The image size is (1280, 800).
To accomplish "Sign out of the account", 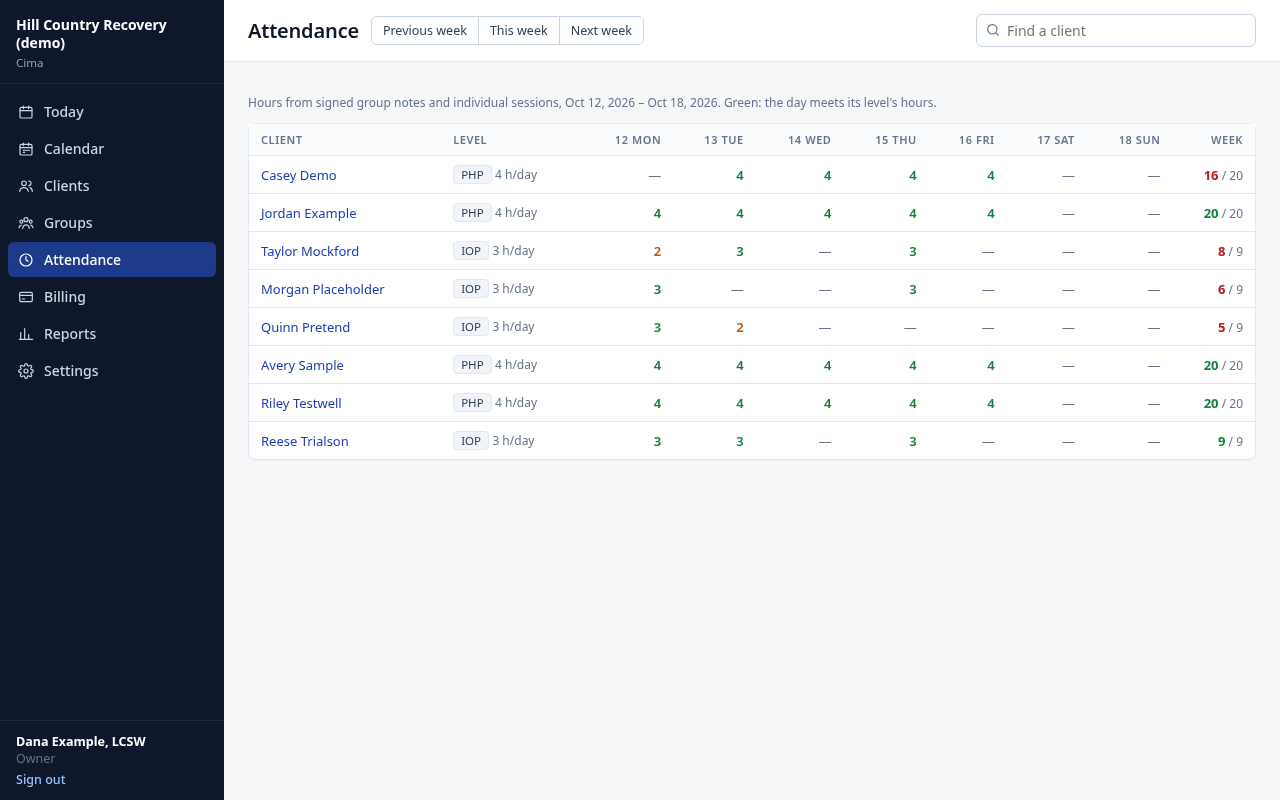I will (x=41, y=779).
